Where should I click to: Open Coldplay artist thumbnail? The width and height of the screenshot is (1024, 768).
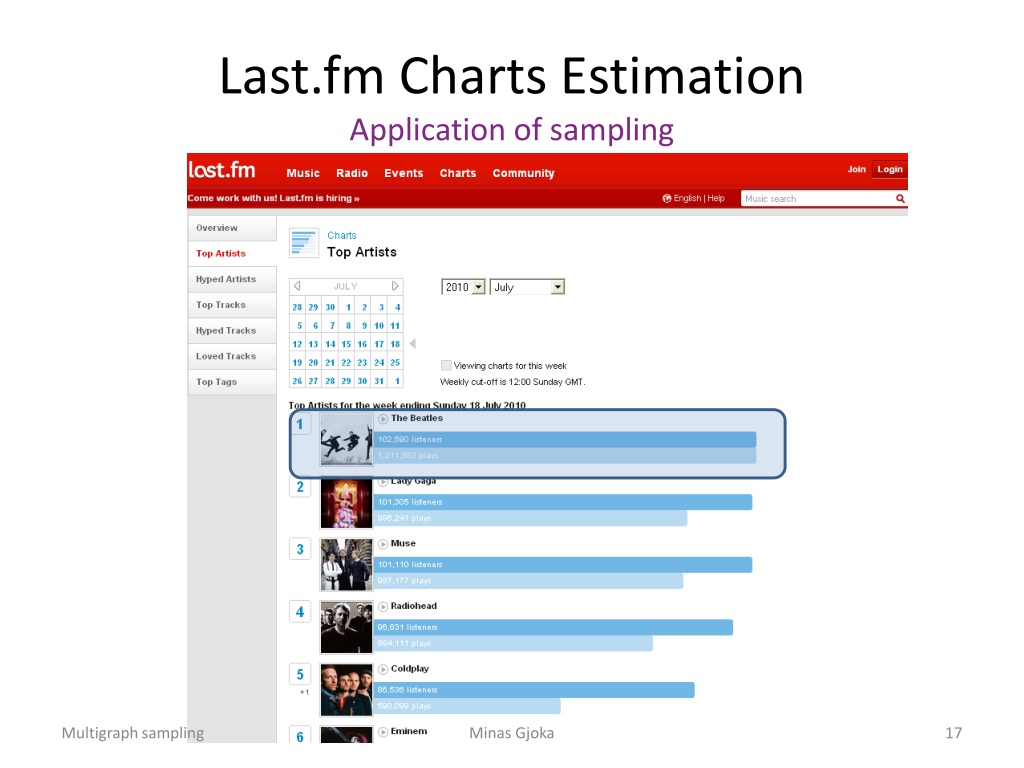point(346,690)
